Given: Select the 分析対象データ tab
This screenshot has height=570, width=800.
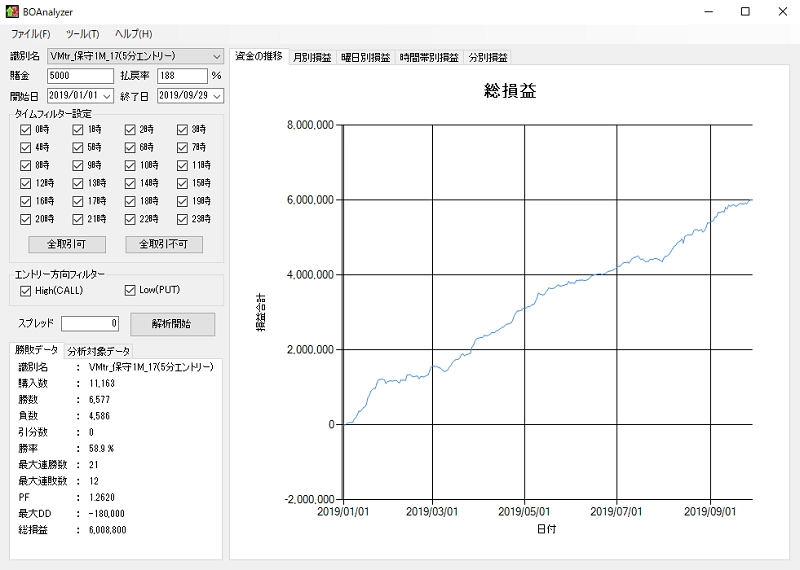Looking at the screenshot, I should point(98,351).
